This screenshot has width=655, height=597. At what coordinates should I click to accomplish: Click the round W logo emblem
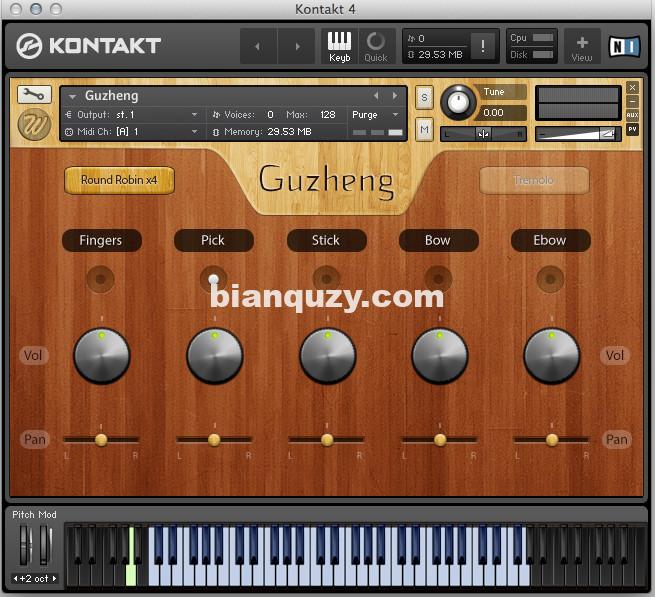point(34,124)
